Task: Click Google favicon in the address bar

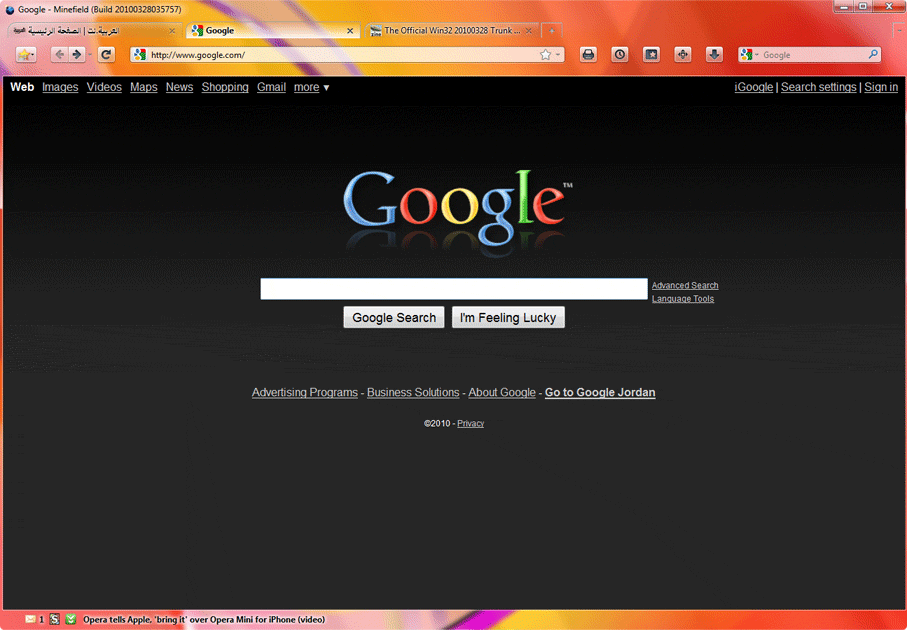Action: 139,55
